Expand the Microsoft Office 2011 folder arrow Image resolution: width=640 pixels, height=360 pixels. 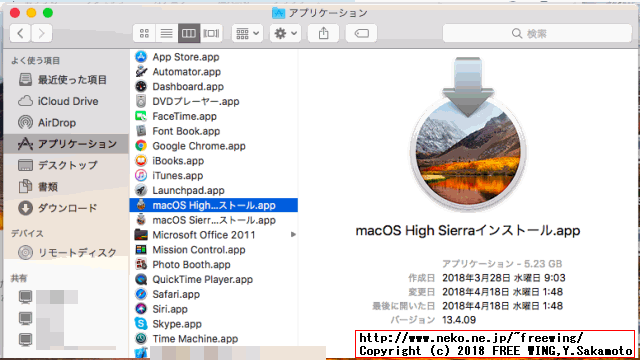point(293,235)
